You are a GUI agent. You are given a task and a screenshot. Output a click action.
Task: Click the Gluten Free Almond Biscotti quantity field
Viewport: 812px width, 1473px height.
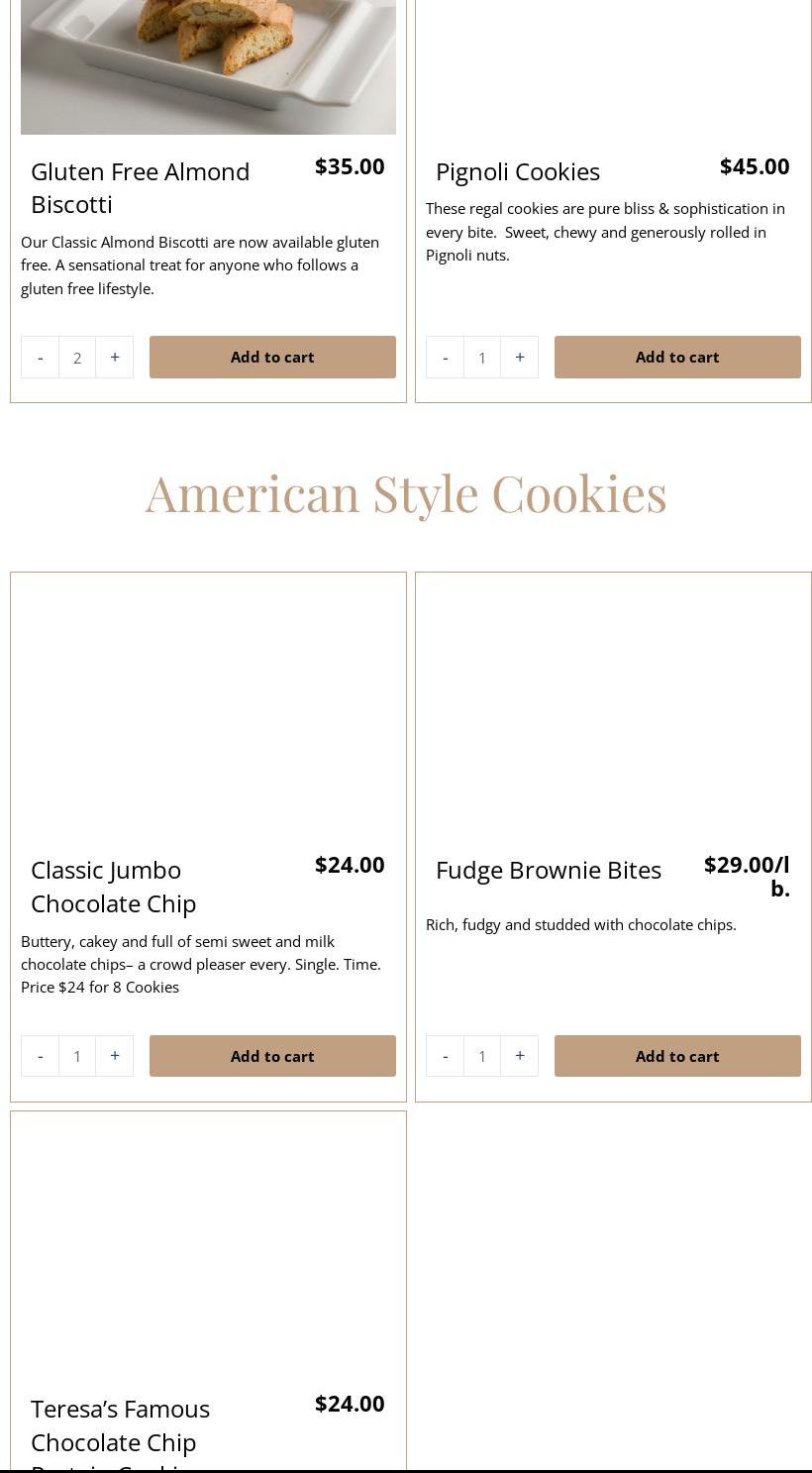pyautogui.click(x=77, y=358)
